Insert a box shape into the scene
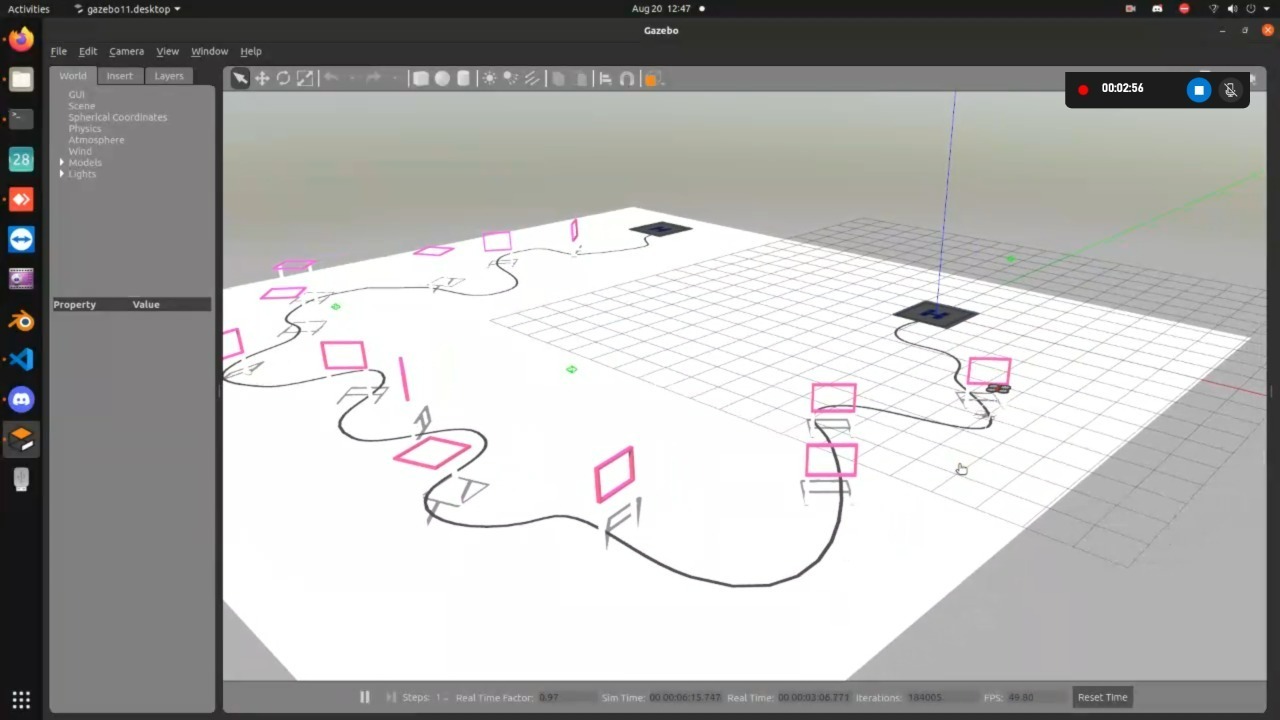Image resolution: width=1280 pixels, height=720 pixels. click(420, 78)
